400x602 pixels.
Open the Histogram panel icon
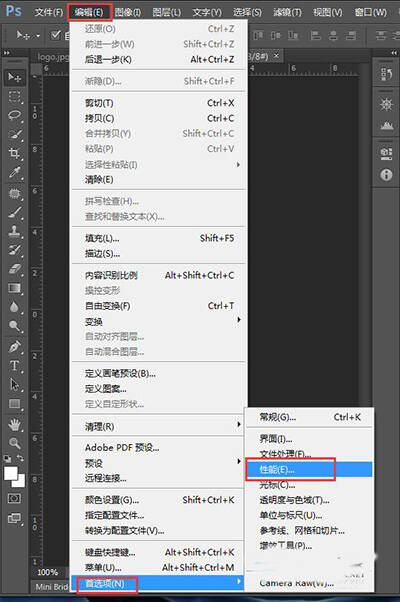pyautogui.click(x=386, y=125)
